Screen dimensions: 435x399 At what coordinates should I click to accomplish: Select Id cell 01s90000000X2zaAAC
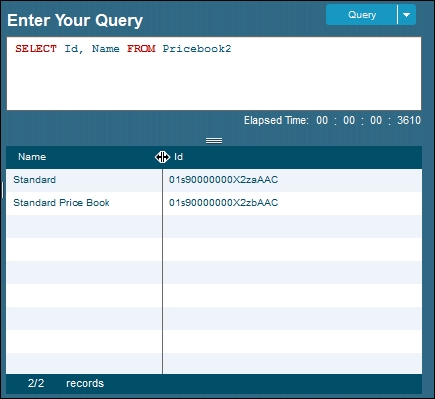coord(293,180)
